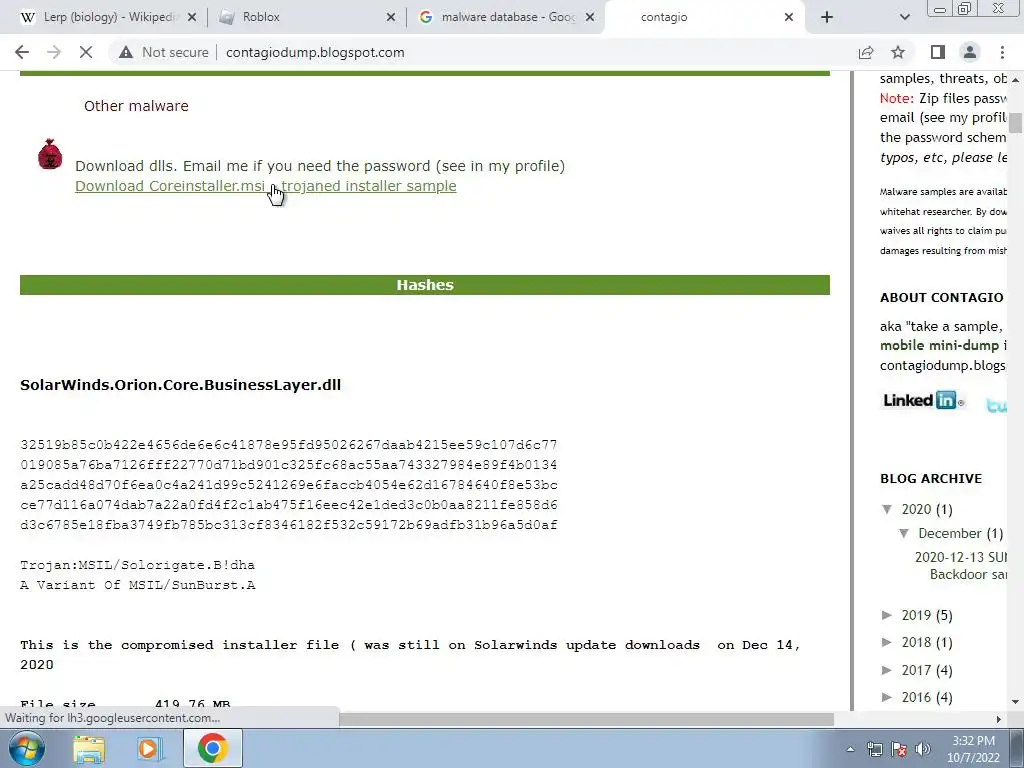Image resolution: width=1024 pixels, height=768 pixels.
Task: Click the horizontal scrollbar thumb
Action: (586, 719)
